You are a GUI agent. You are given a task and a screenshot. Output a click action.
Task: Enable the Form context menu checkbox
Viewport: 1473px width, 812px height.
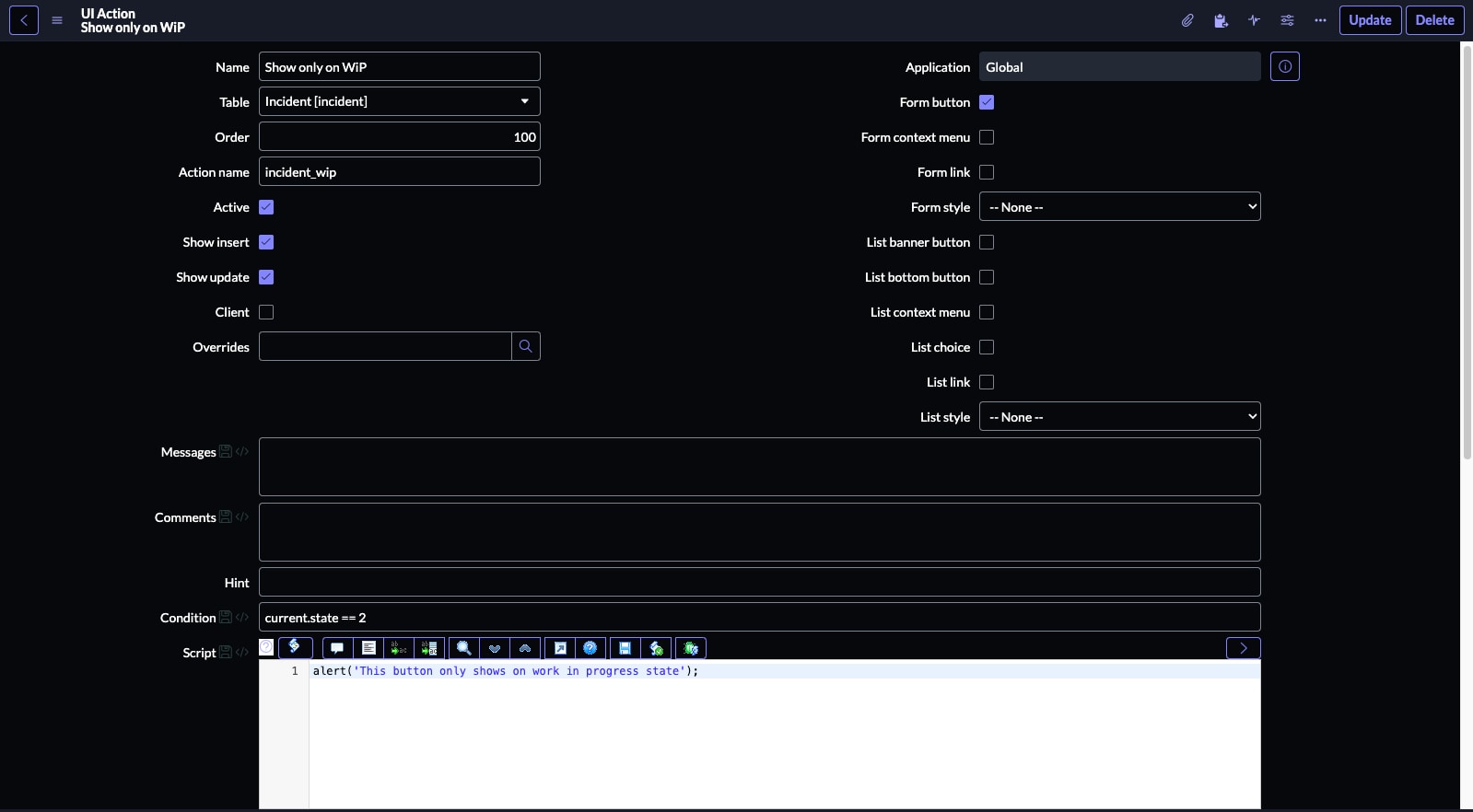coord(987,137)
